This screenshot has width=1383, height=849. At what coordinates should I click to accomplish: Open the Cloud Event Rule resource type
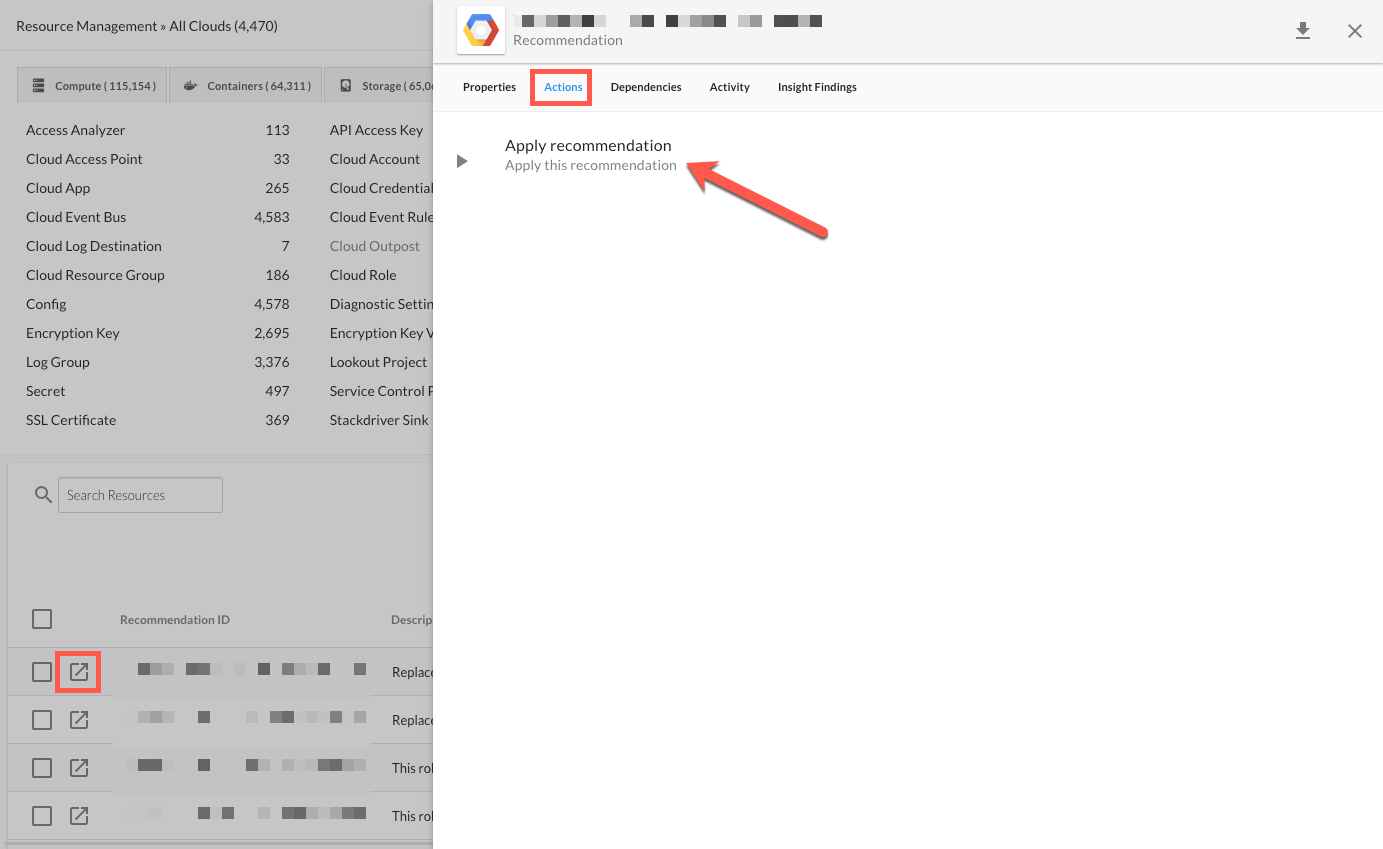point(381,217)
